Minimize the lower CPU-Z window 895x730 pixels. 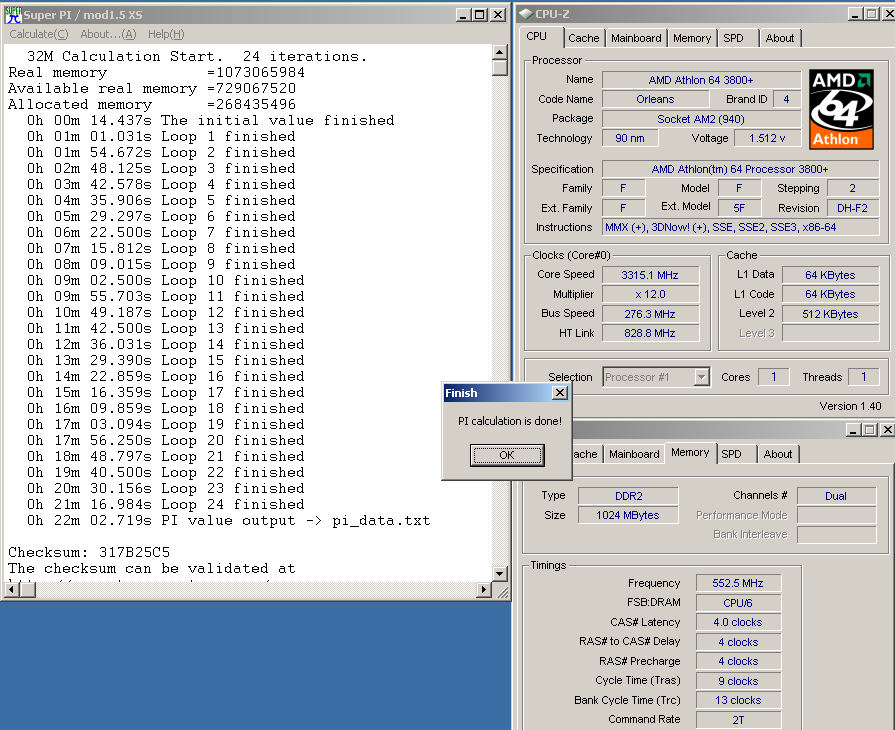pos(853,430)
